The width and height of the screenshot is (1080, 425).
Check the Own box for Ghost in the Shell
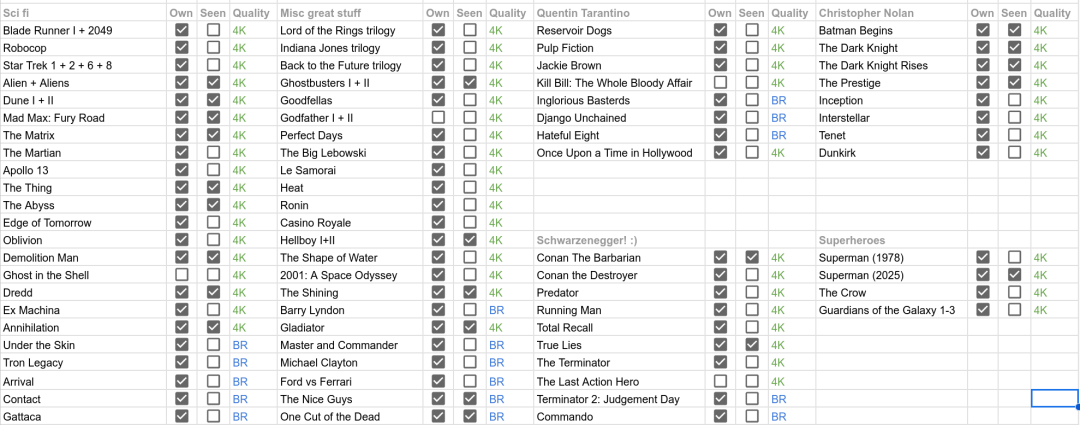click(181, 275)
